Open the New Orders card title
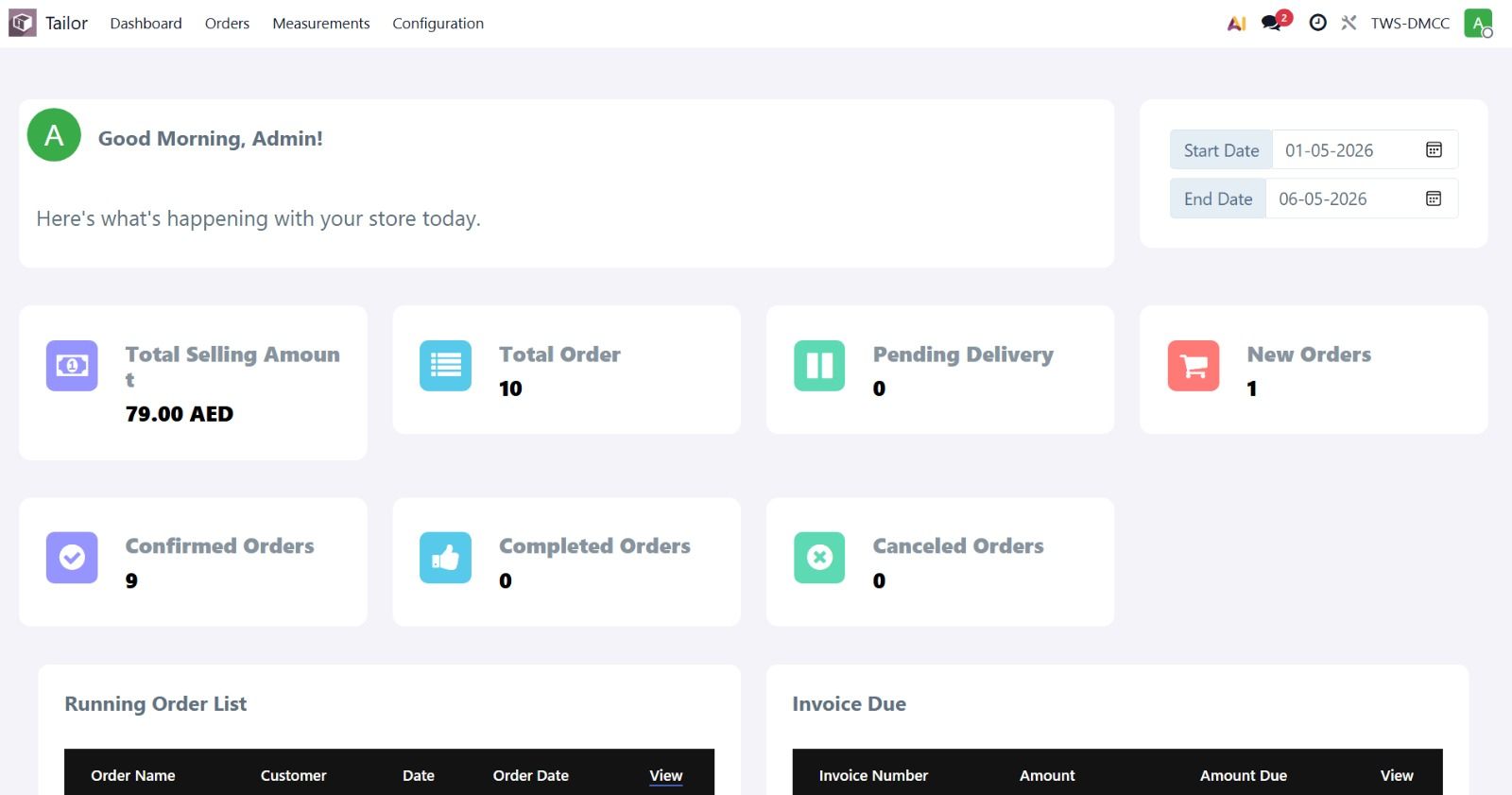Viewport: 1512px width, 795px height. coord(1309,354)
